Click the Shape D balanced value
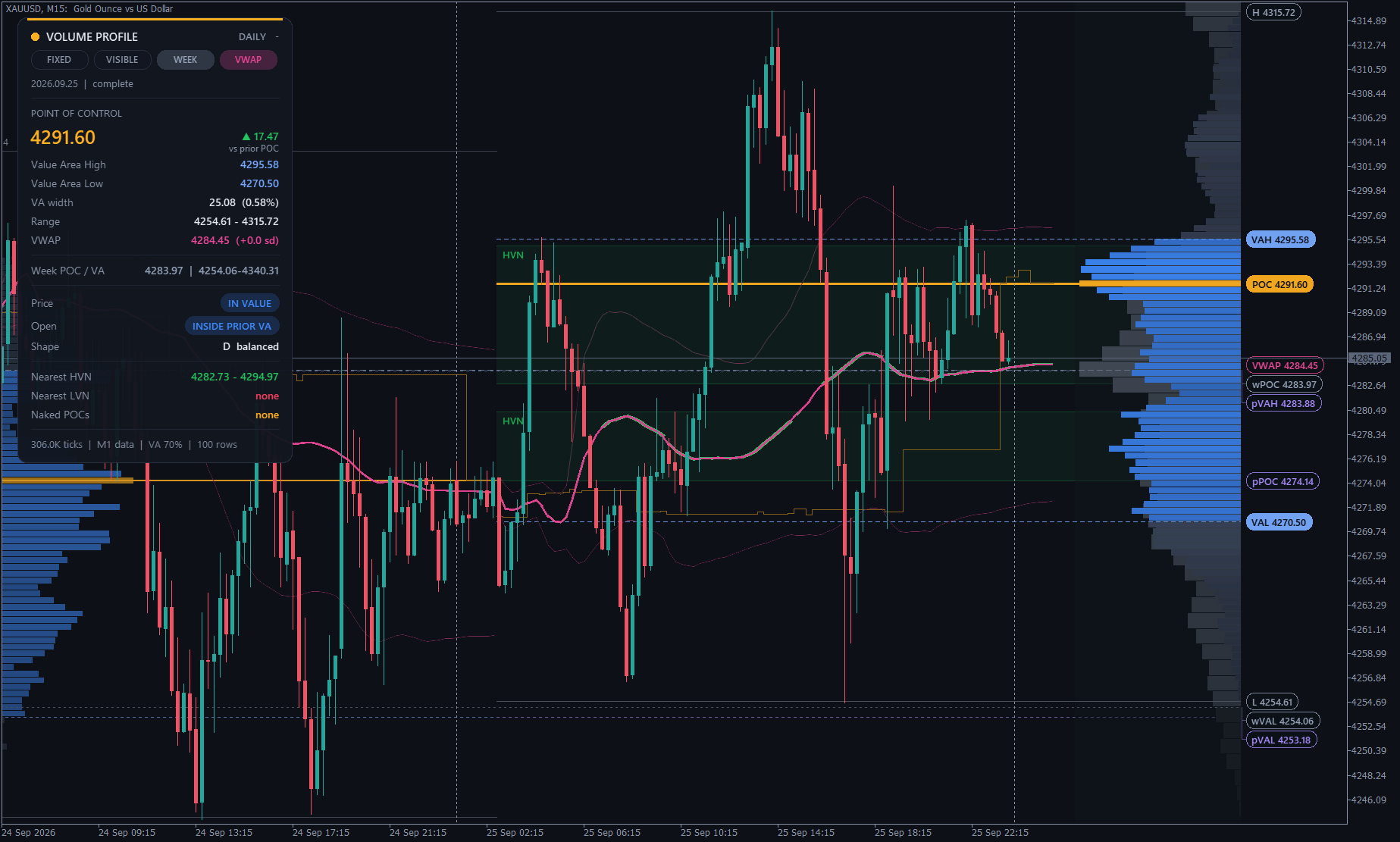Screen dimensions: 1400x842 [250, 346]
